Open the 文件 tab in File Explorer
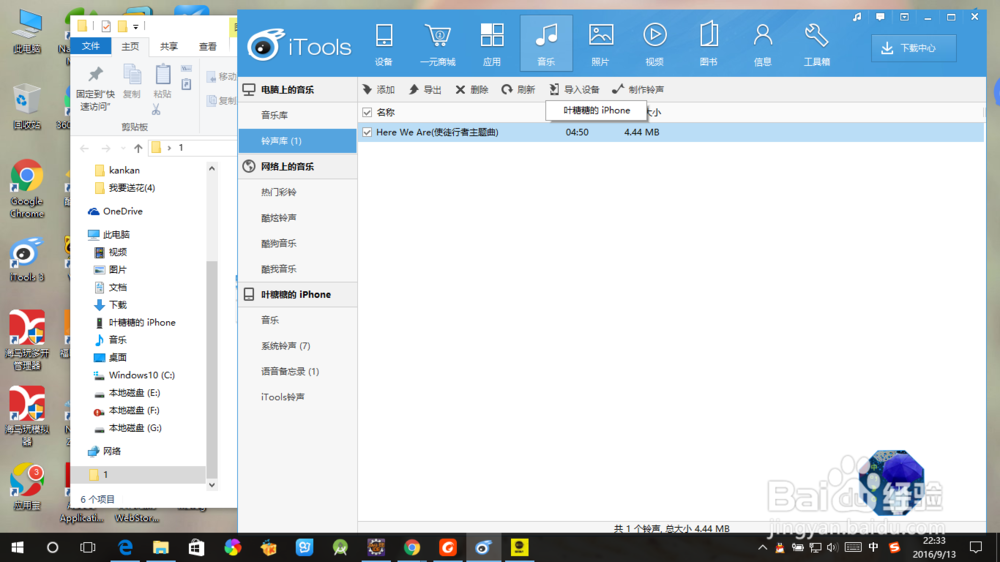Screen dimensions: 1000x562 [x=91, y=46]
